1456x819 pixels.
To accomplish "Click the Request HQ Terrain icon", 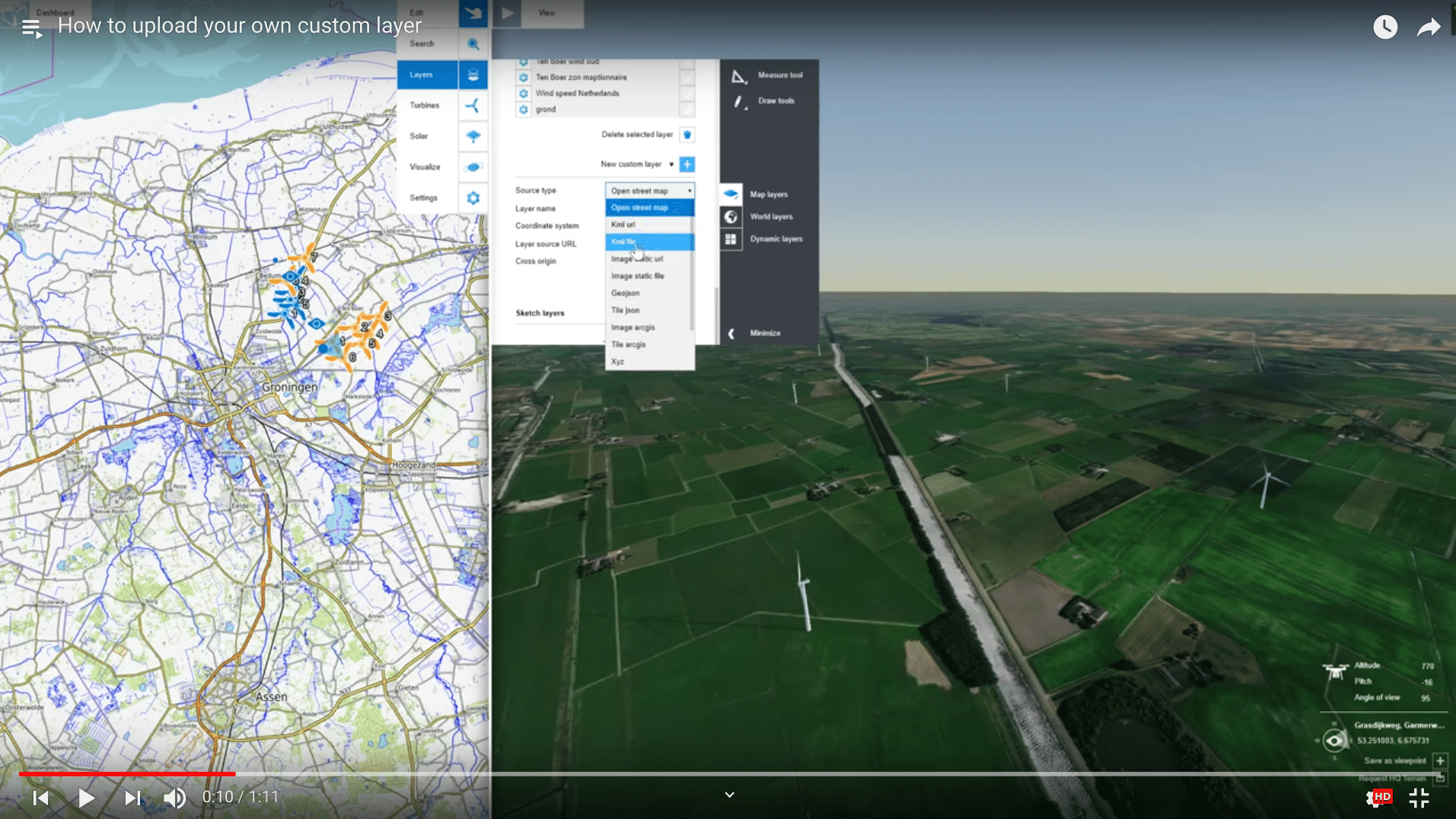I will tap(1440, 778).
